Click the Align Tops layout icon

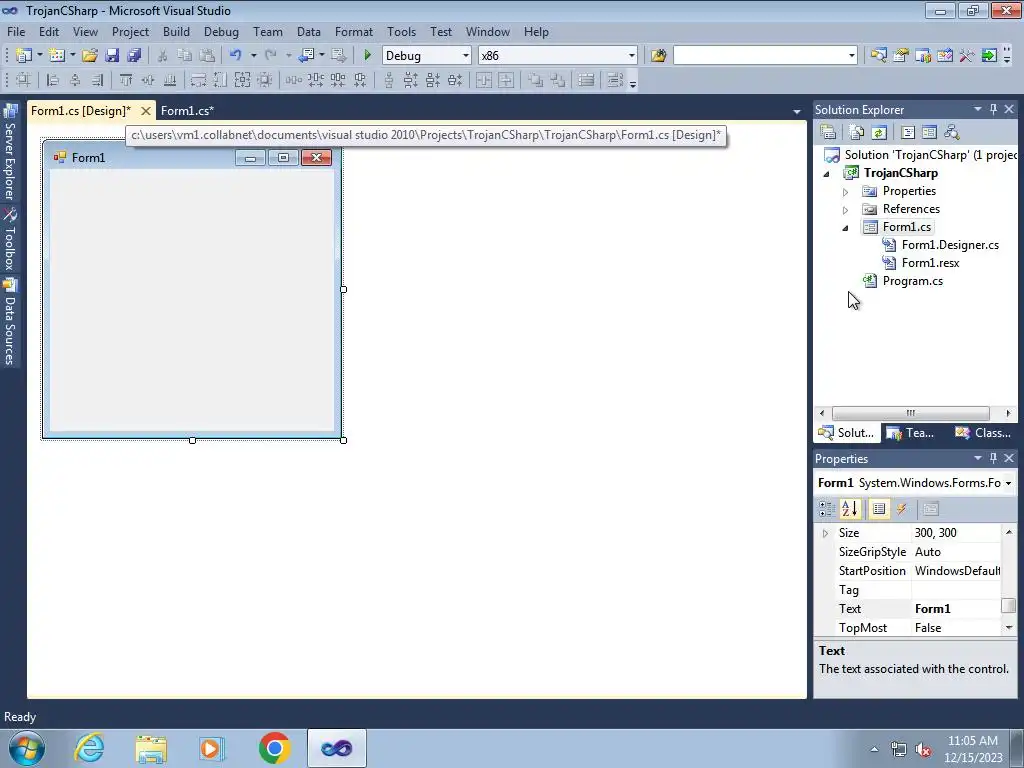(126, 80)
